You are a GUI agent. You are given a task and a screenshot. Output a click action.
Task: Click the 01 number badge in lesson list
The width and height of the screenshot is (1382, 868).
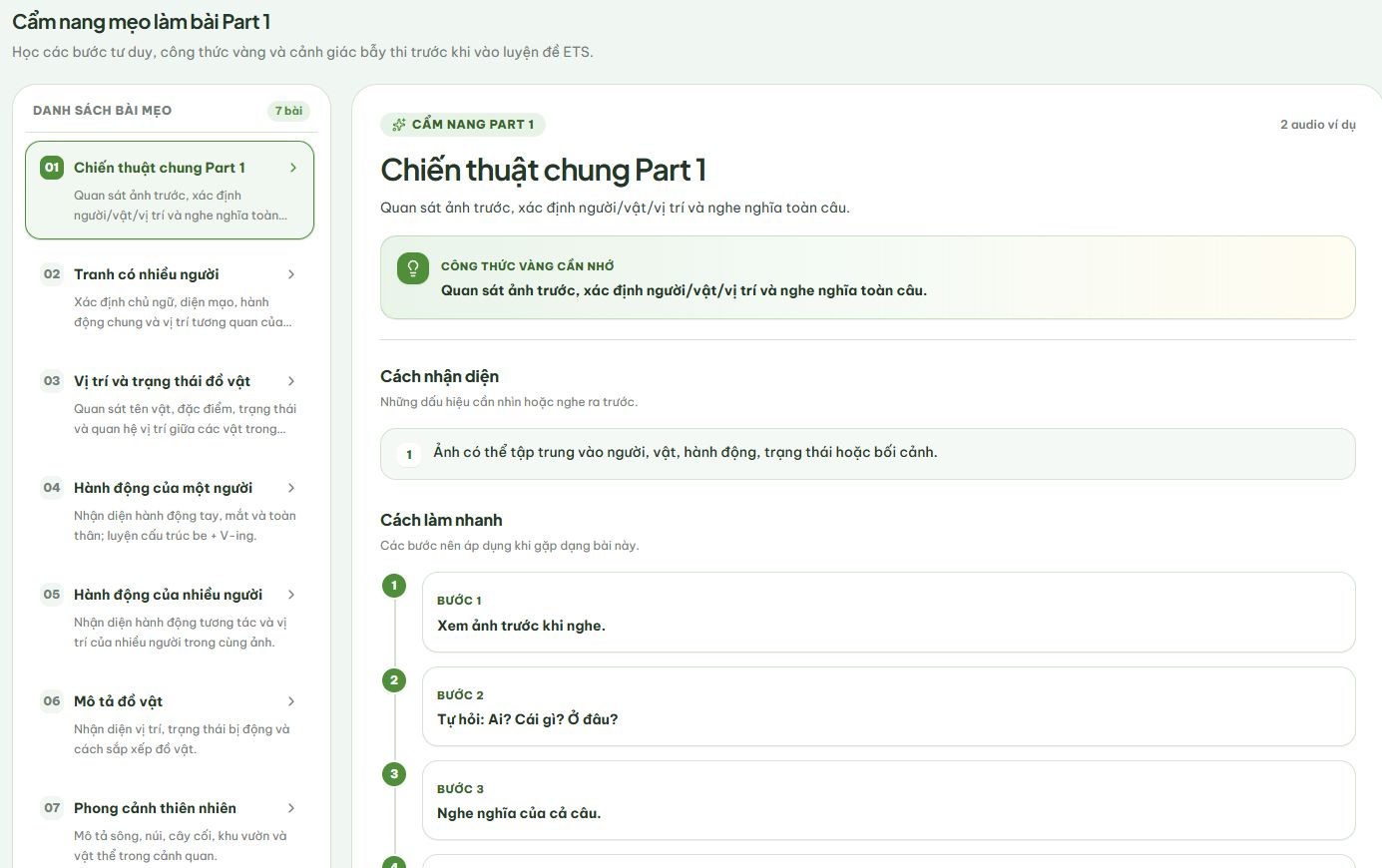52,168
